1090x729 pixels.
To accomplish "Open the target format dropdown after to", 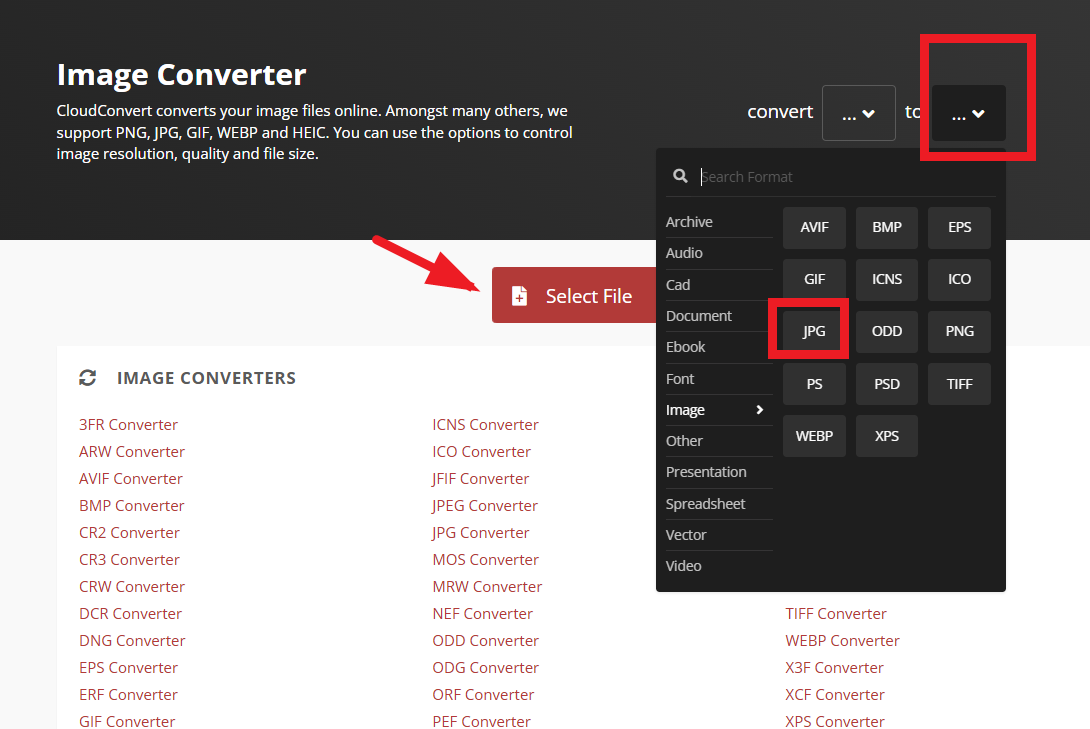I will tap(968, 113).
